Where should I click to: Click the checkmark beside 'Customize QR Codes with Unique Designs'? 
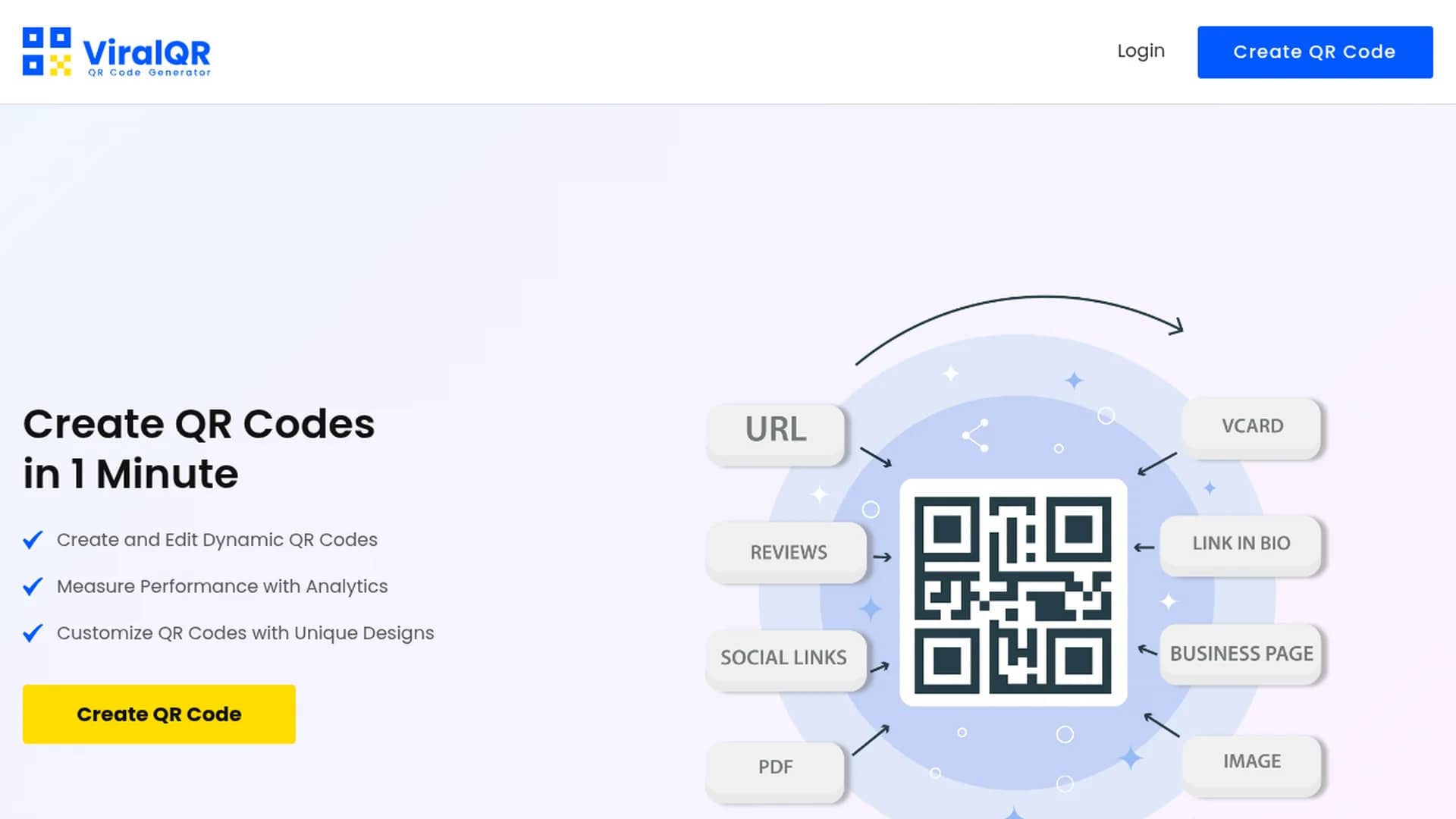(33, 633)
